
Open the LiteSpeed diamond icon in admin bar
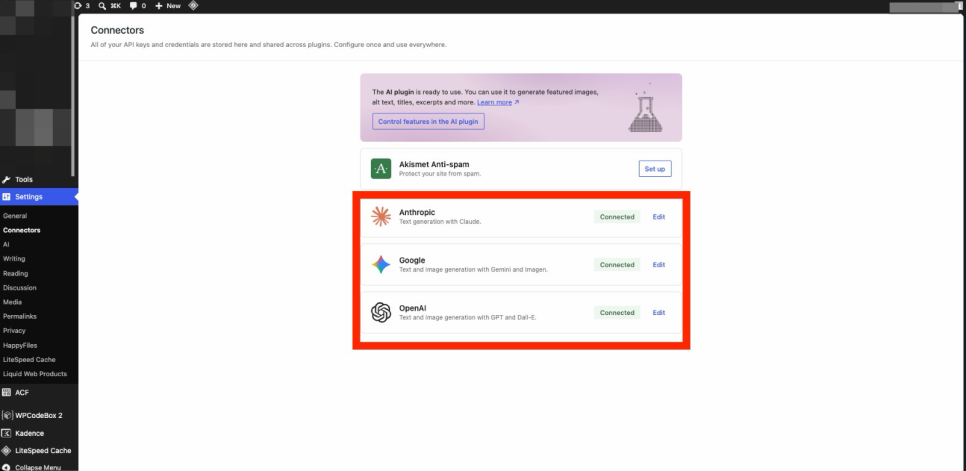click(x=193, y=6)
